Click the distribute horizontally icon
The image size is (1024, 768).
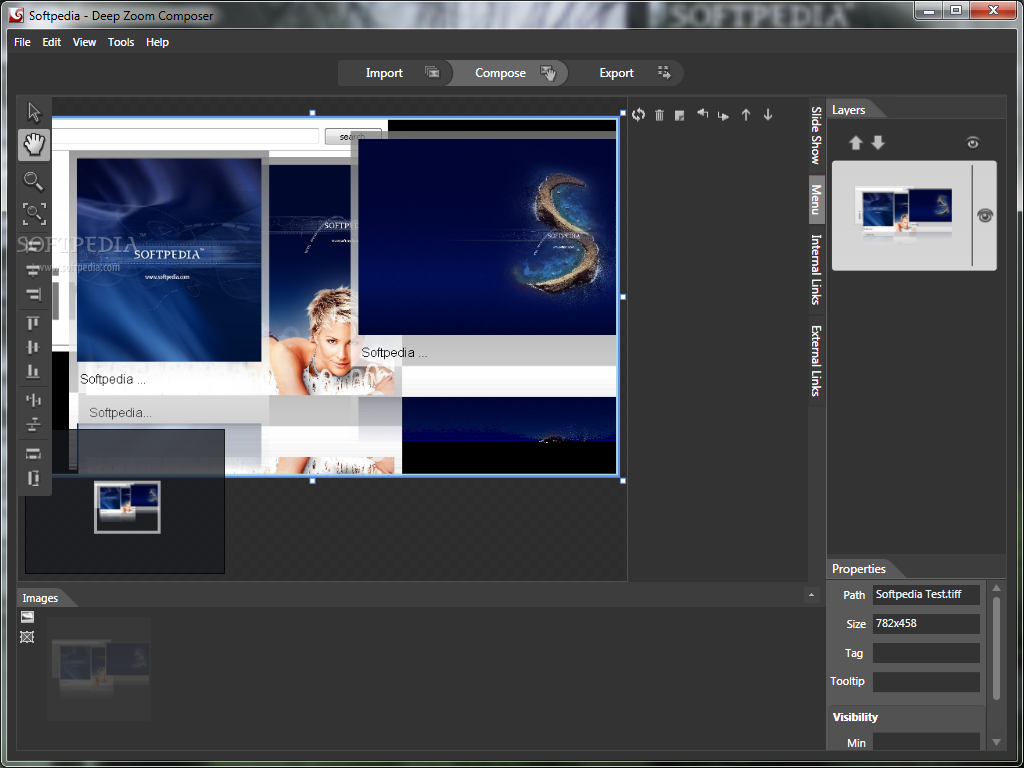tap(33, 400)
